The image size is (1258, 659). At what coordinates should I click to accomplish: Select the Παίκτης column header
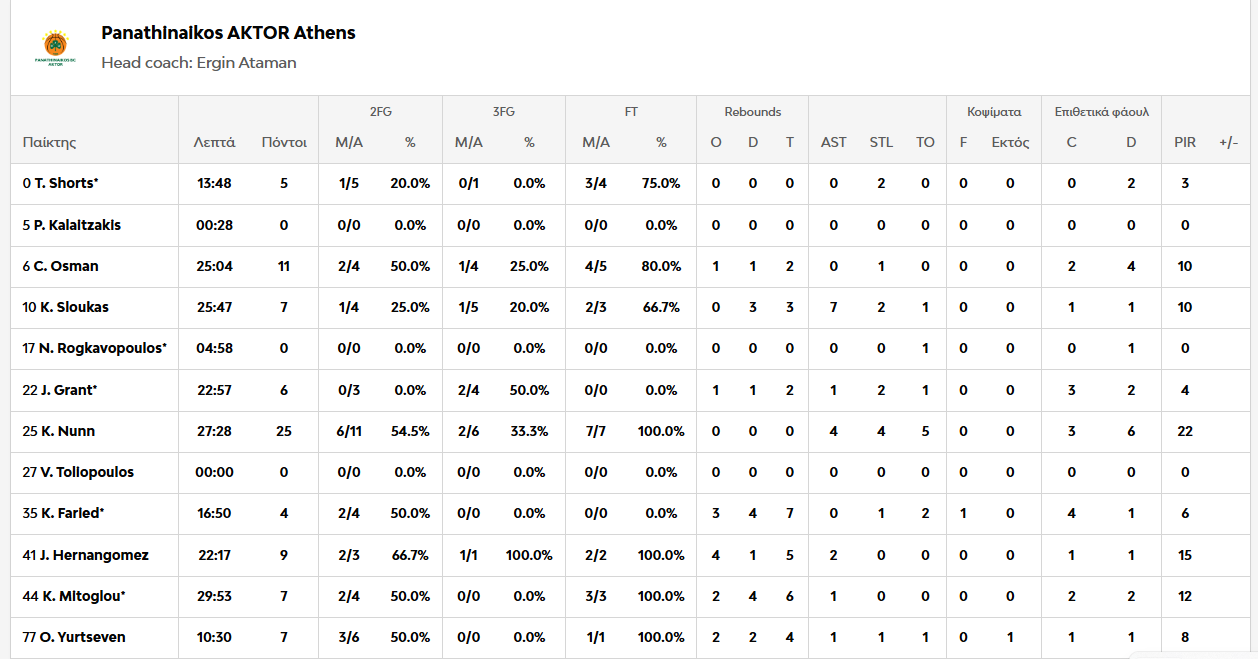point(50,142)
